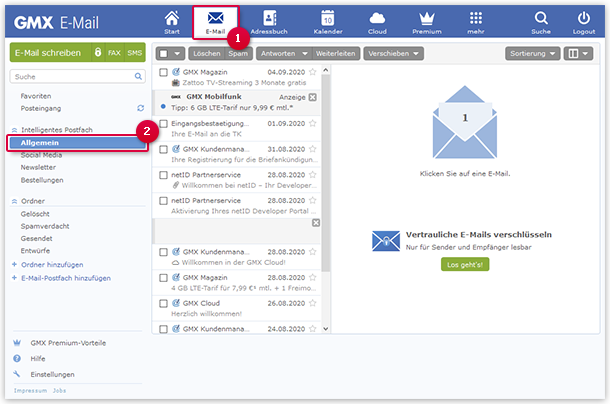Screen dimensions: 610x404
Task: Click the email list scroll up arrow
Action: 326,70
